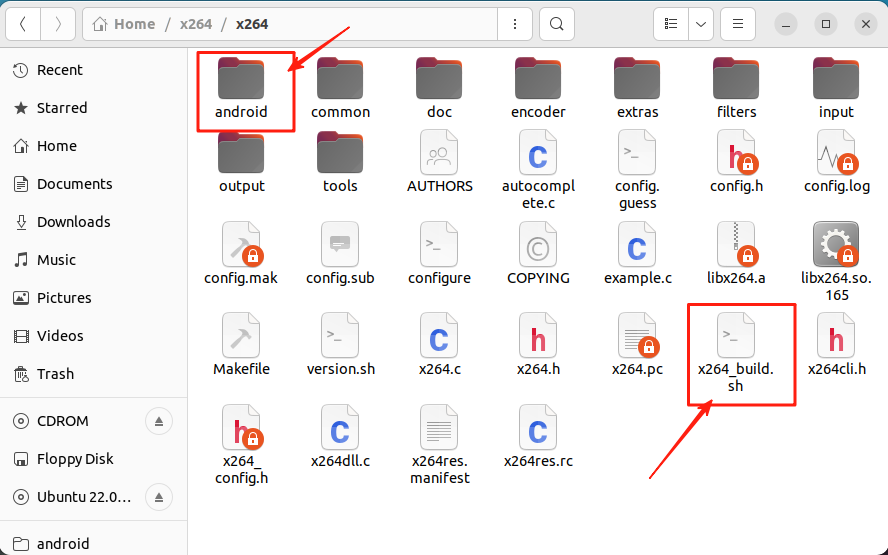This screenshot has height=555, width=888.
Task: Select the libx264.so.165 library
Action: 836,262
